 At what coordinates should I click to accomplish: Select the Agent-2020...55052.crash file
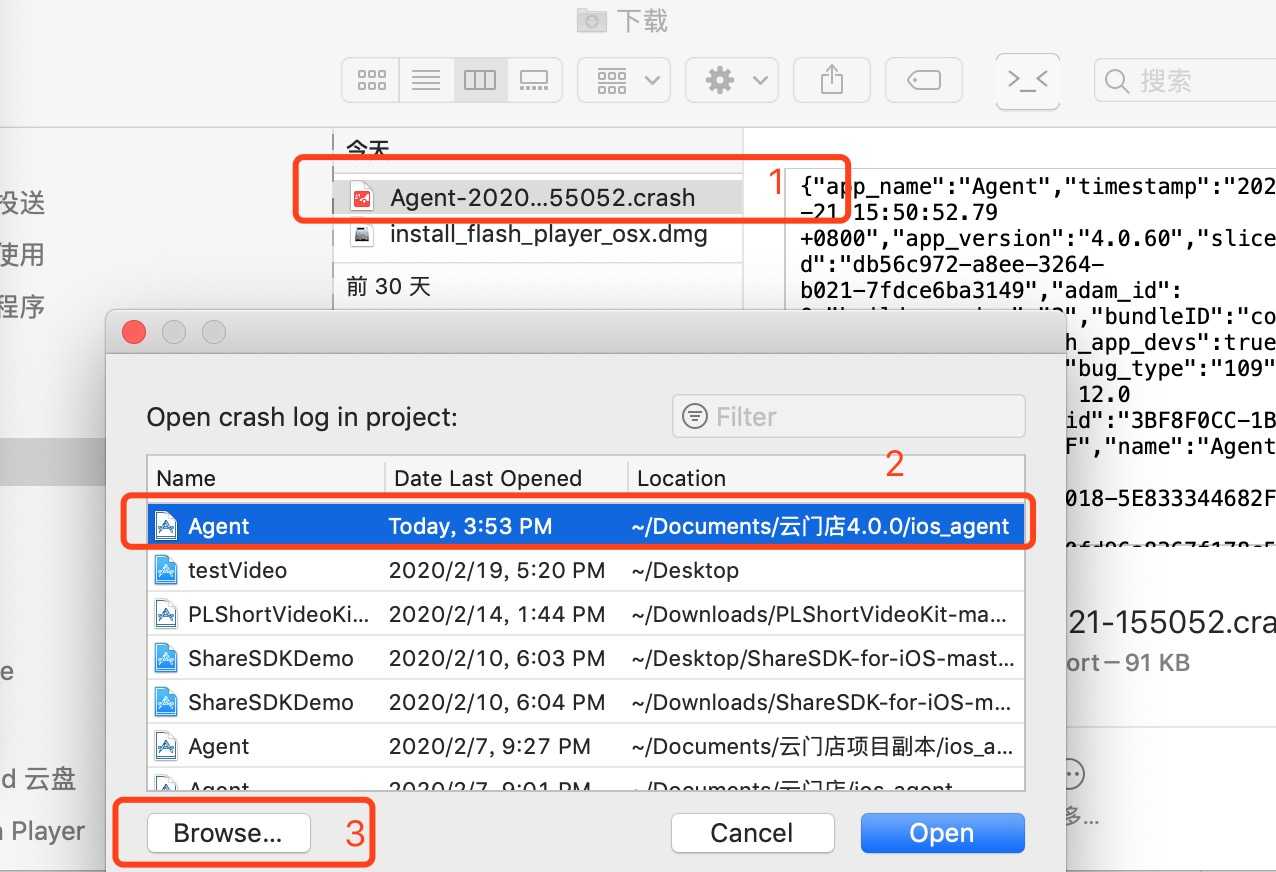(538, 198)
